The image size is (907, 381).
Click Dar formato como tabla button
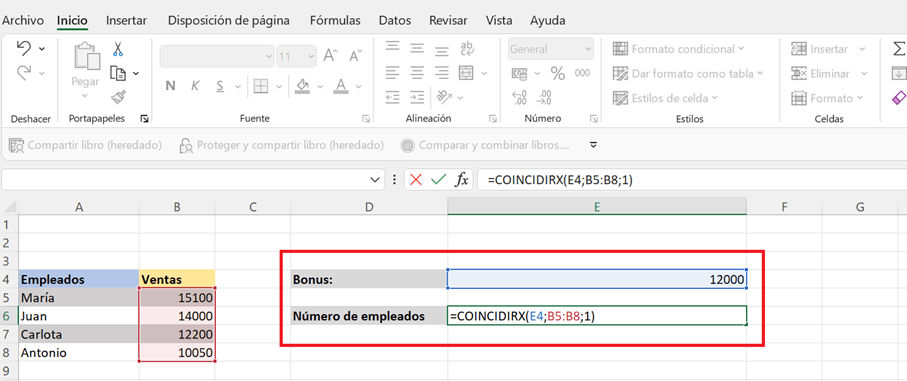(x=688, y=73)
